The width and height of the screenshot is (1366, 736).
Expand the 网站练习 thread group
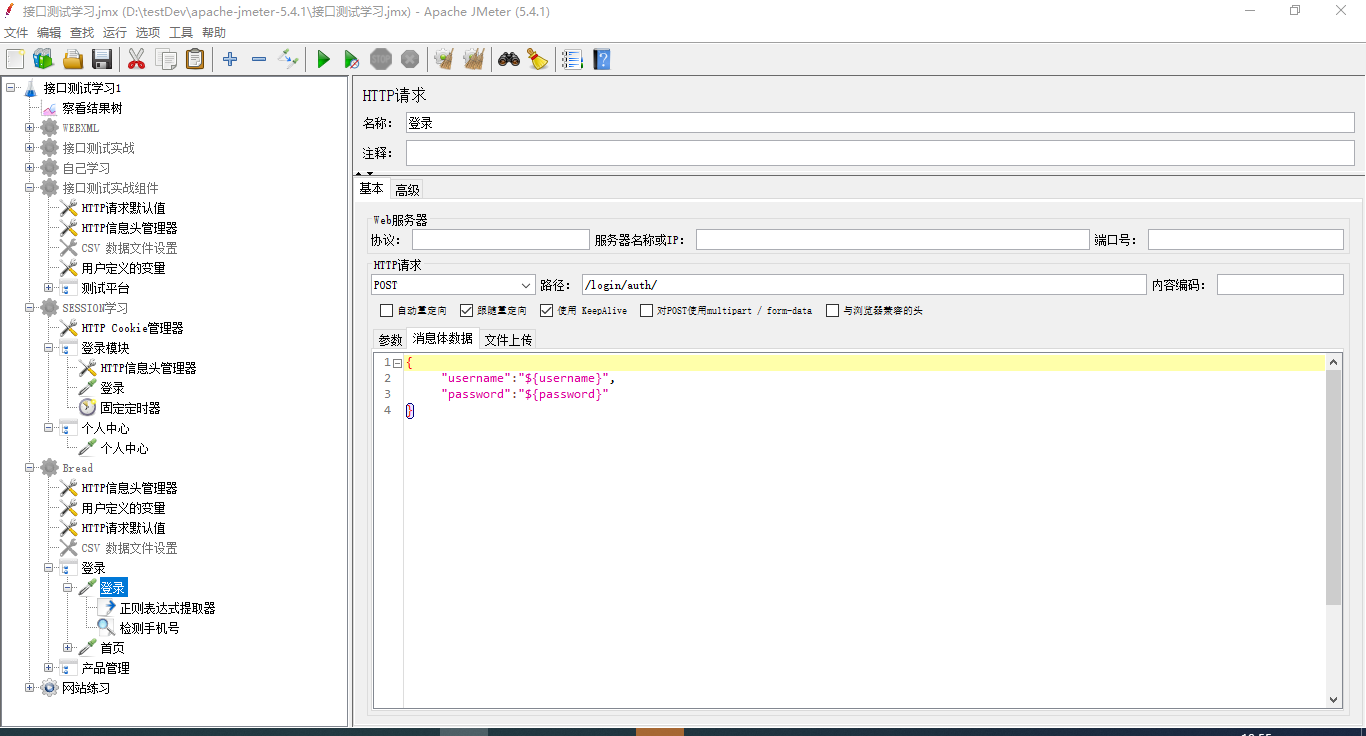click(30, 688)
